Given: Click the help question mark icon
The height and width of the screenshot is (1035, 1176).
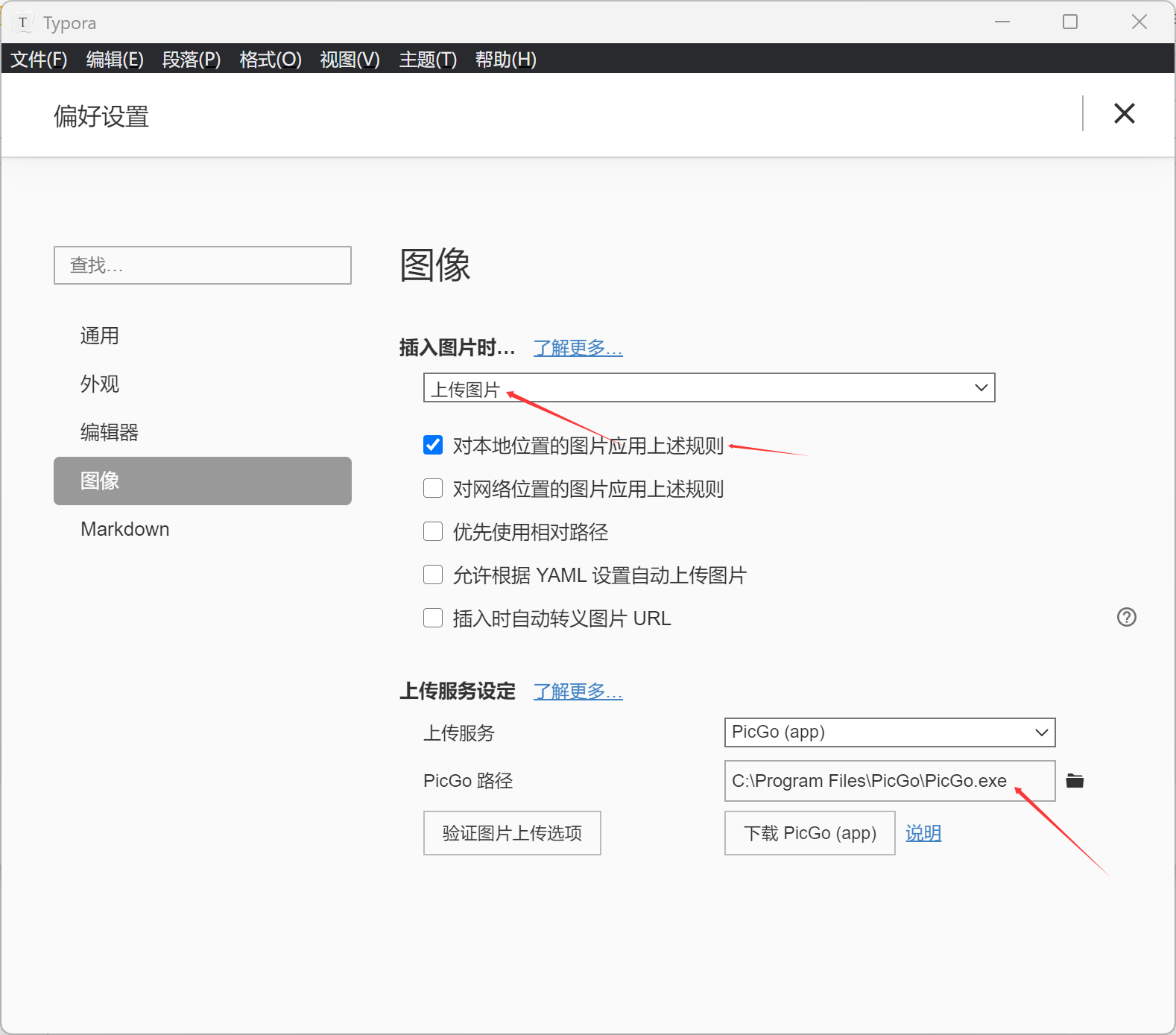Looking at the screenshot, I should tap(1127, 617).
